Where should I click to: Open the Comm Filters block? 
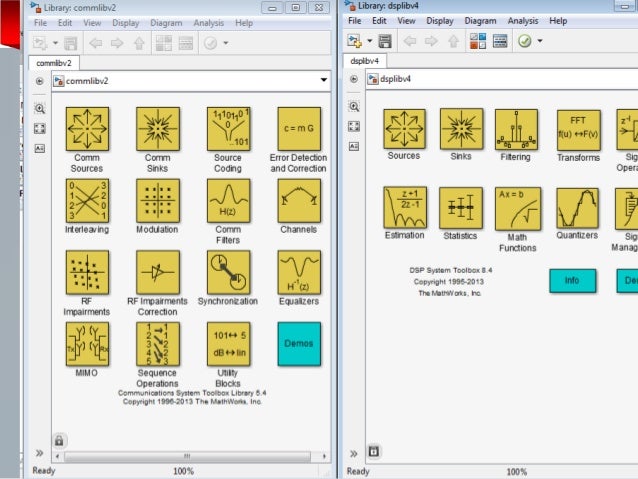click(228, 201)
